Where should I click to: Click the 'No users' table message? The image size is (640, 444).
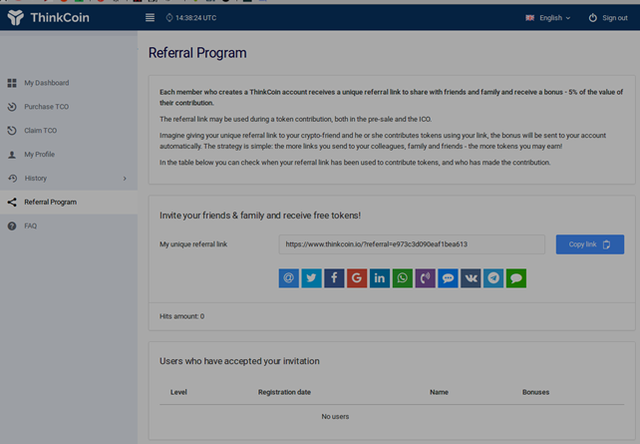coord(335,417)
